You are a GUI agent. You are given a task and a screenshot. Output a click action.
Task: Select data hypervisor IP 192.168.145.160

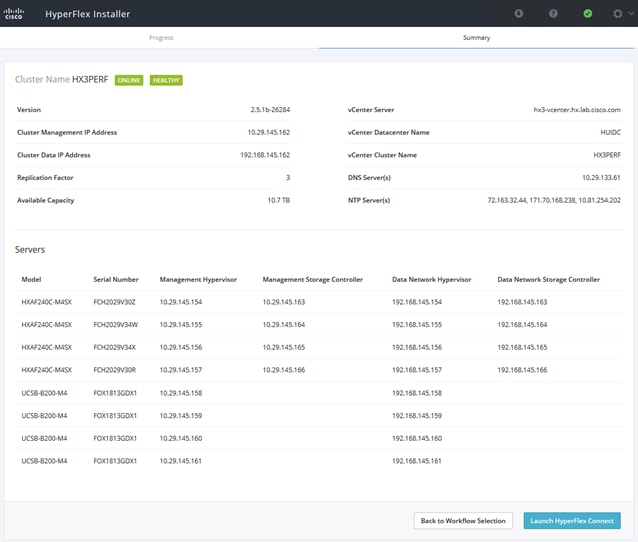click(x=417, y=438)
